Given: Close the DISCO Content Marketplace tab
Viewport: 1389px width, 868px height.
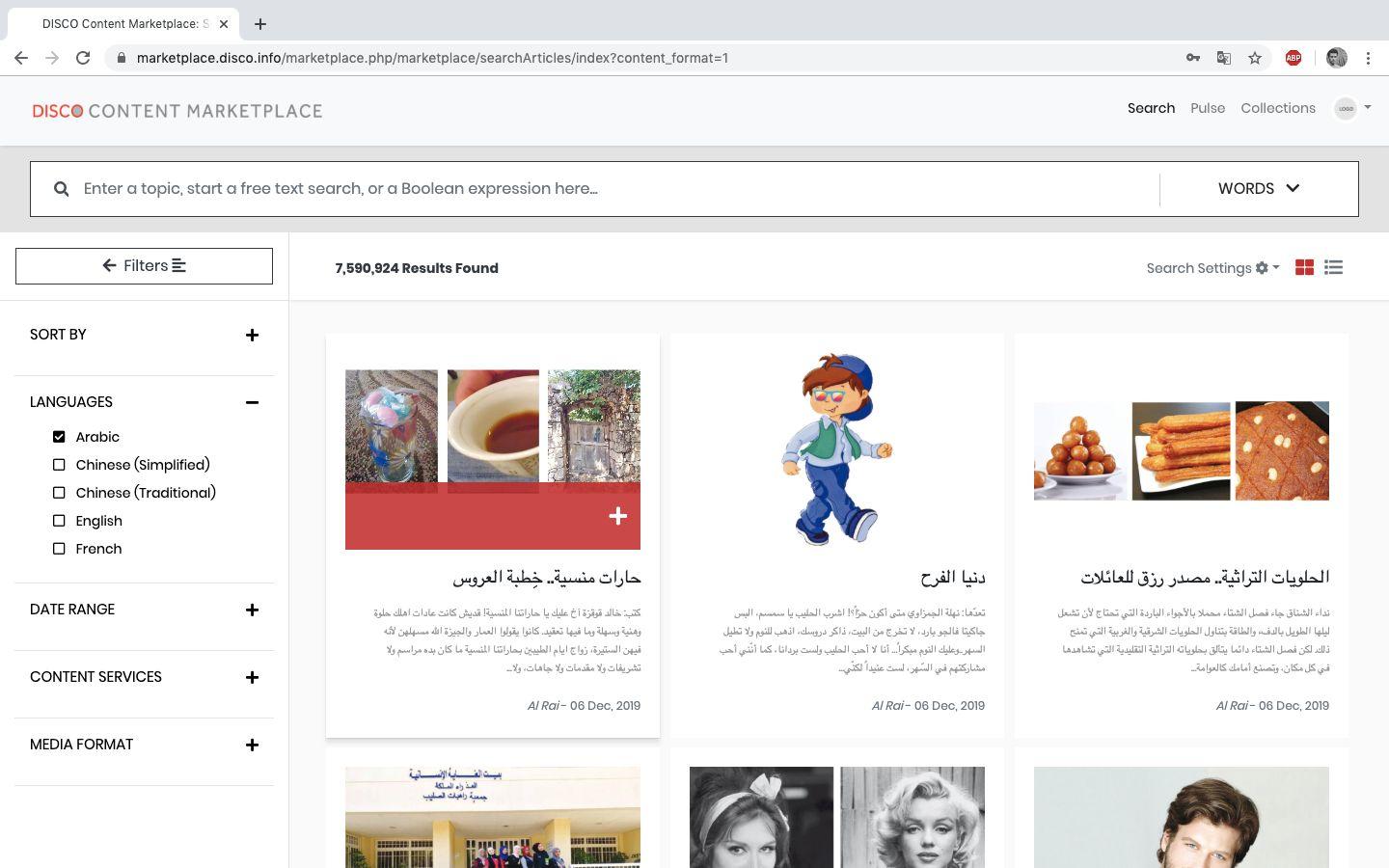Looking at the screenshot, I should pos(225,24).
